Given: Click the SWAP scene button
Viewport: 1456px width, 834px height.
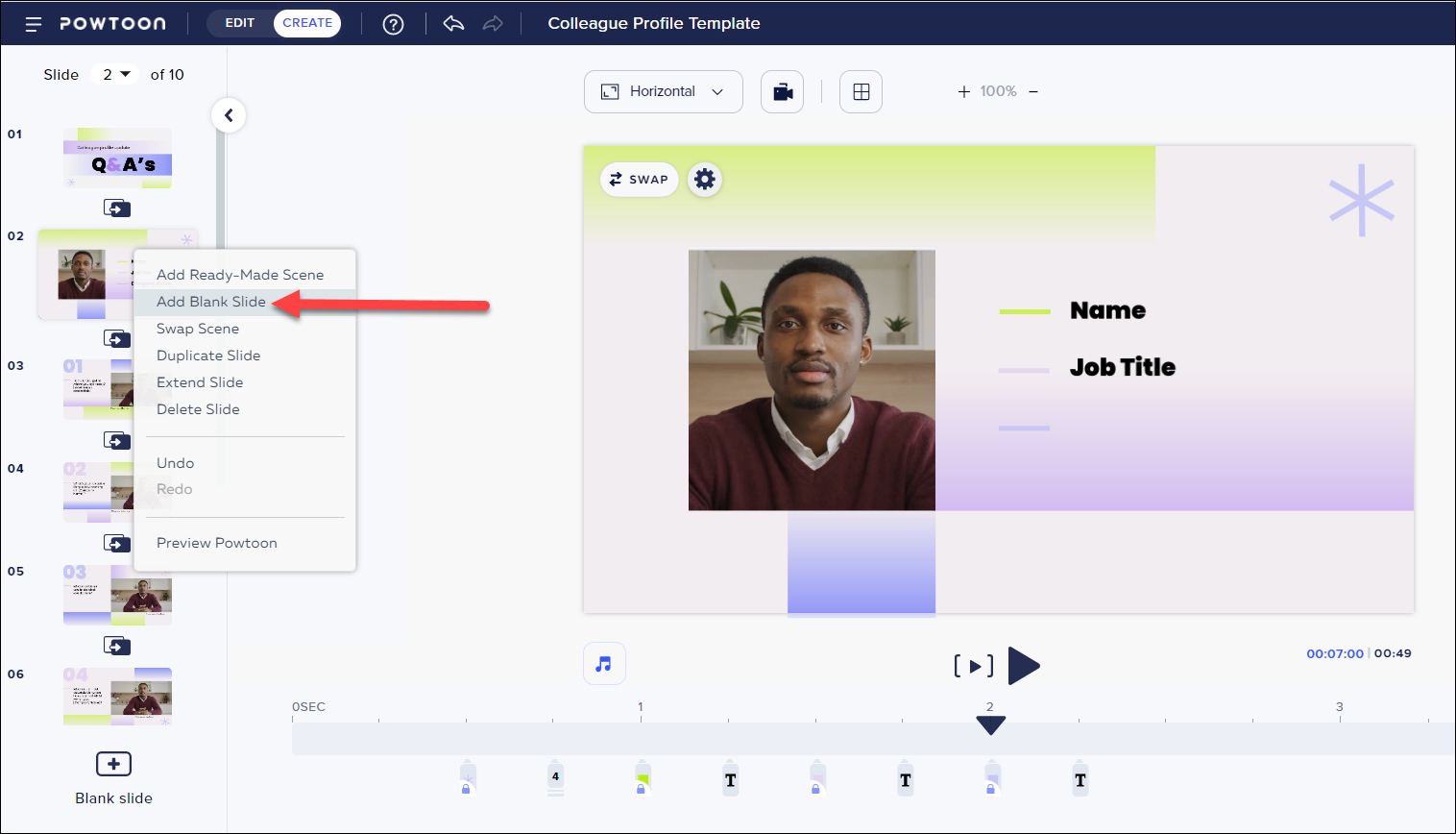Looking at the screenshot, I should click(639, 180).
